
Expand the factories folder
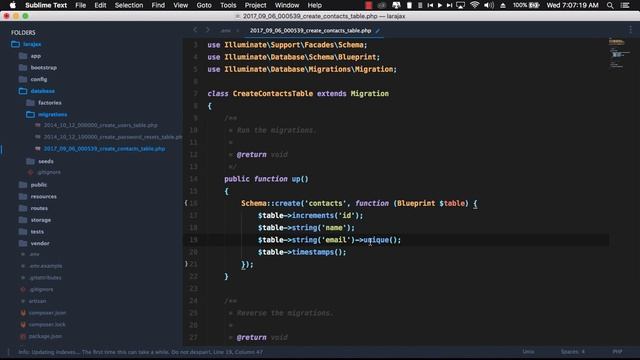[x=44, y=103]
